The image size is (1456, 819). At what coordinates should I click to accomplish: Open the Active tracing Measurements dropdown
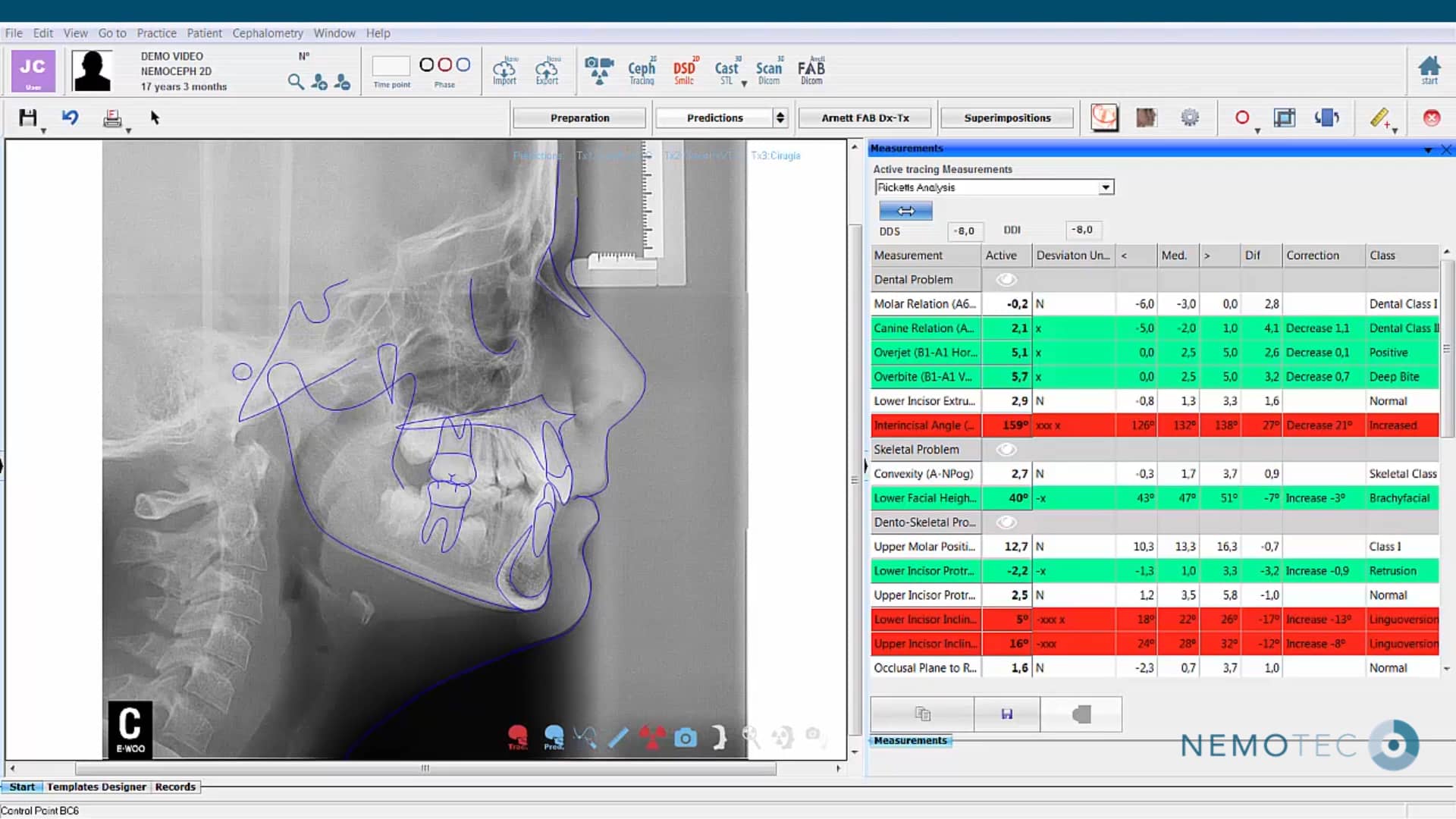pyautogui.click(x=1106, y=187)
